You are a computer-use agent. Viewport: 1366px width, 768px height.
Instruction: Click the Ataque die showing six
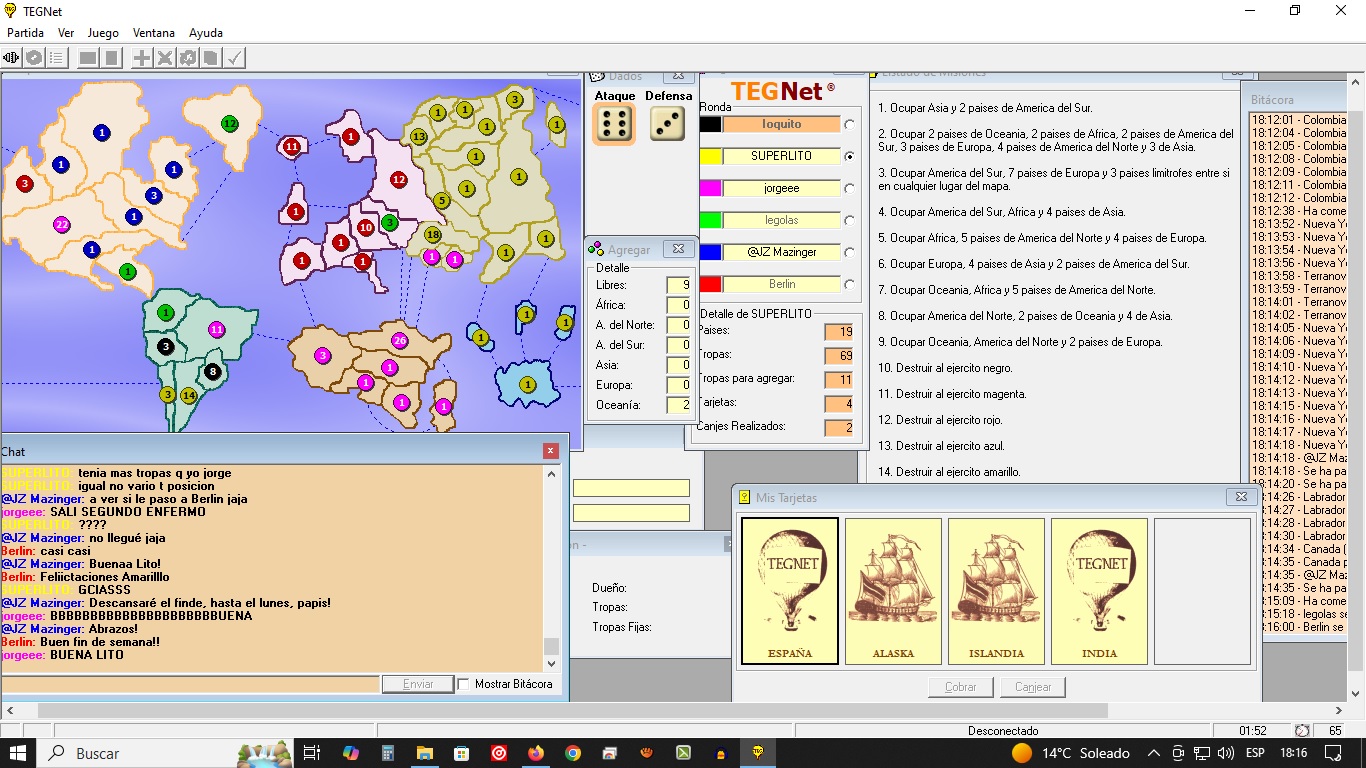click(x=614, y=124)
